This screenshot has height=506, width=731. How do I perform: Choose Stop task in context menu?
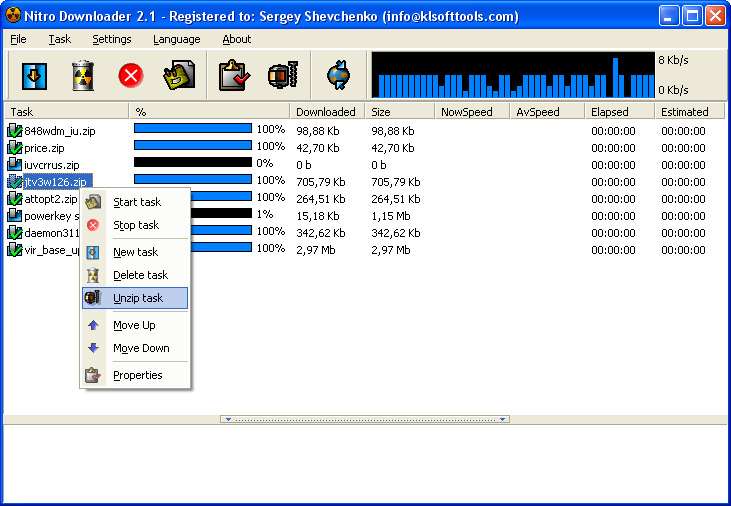(135, 225)
